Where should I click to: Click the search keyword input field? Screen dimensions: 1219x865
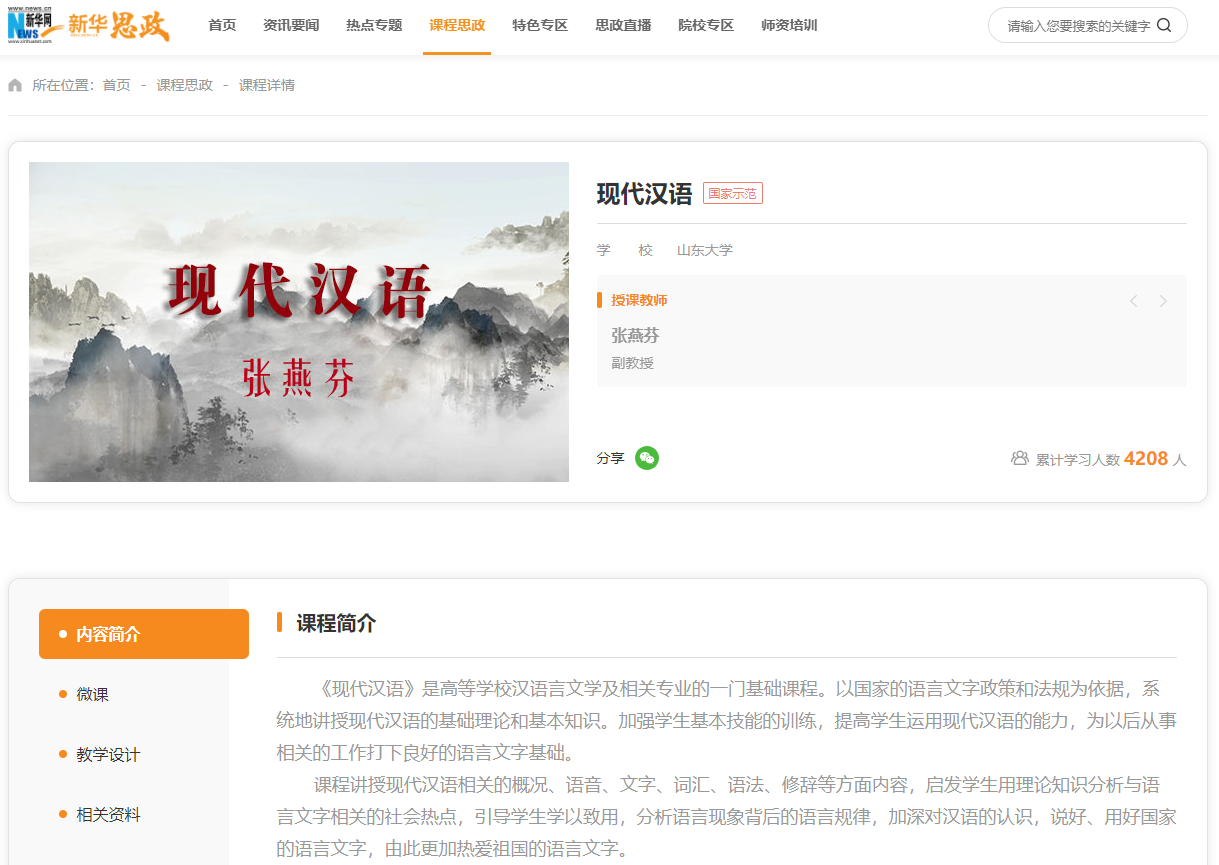click(1076, 26)
